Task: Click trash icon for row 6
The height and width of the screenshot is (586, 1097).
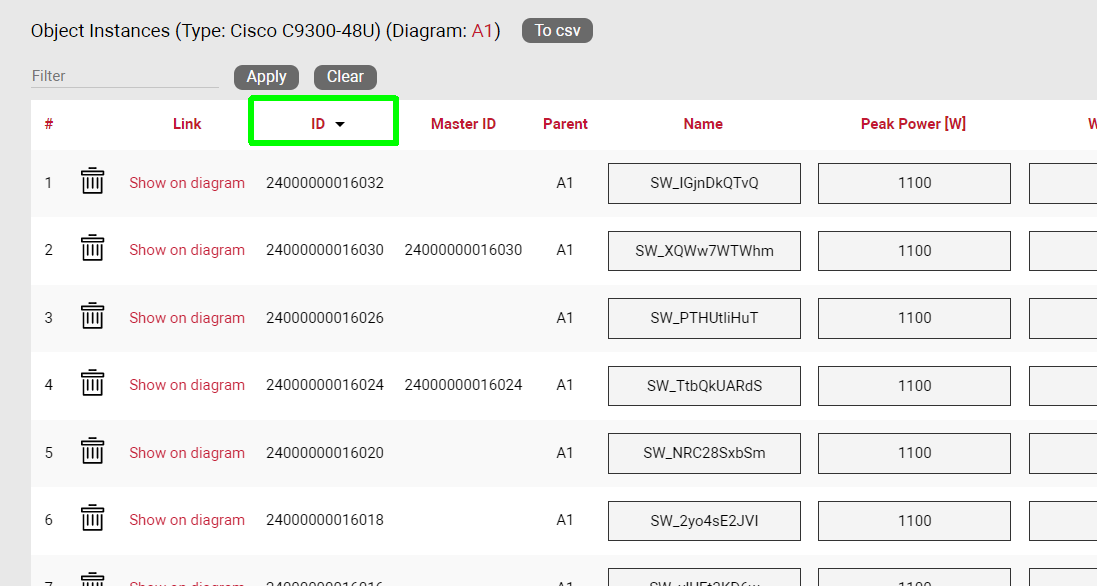Action: point(92,519)
